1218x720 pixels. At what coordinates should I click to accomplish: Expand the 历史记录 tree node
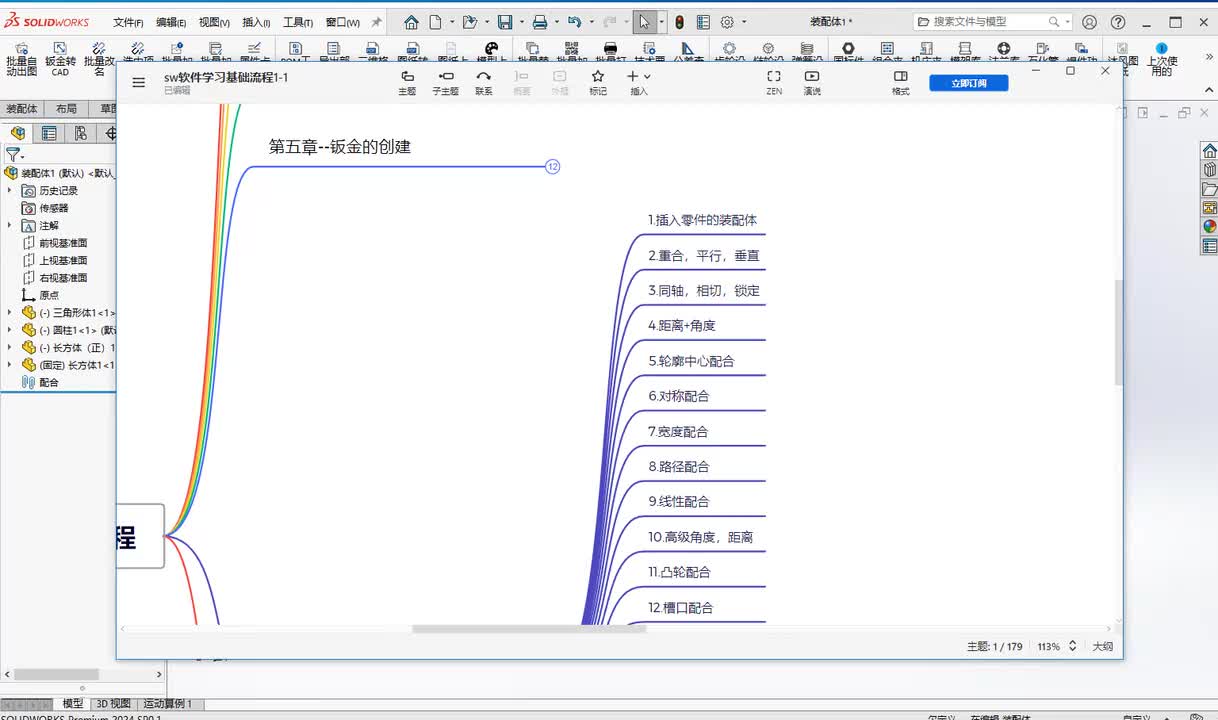(x=10, y=190)
